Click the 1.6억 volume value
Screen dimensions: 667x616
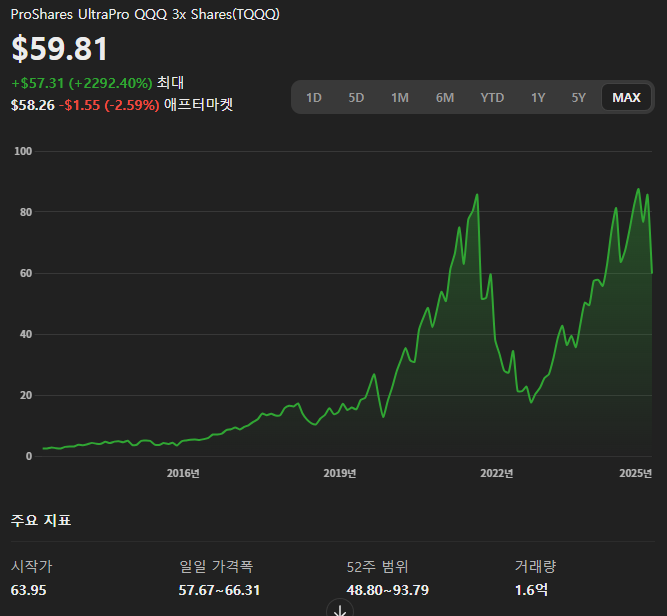coord(531,590)
